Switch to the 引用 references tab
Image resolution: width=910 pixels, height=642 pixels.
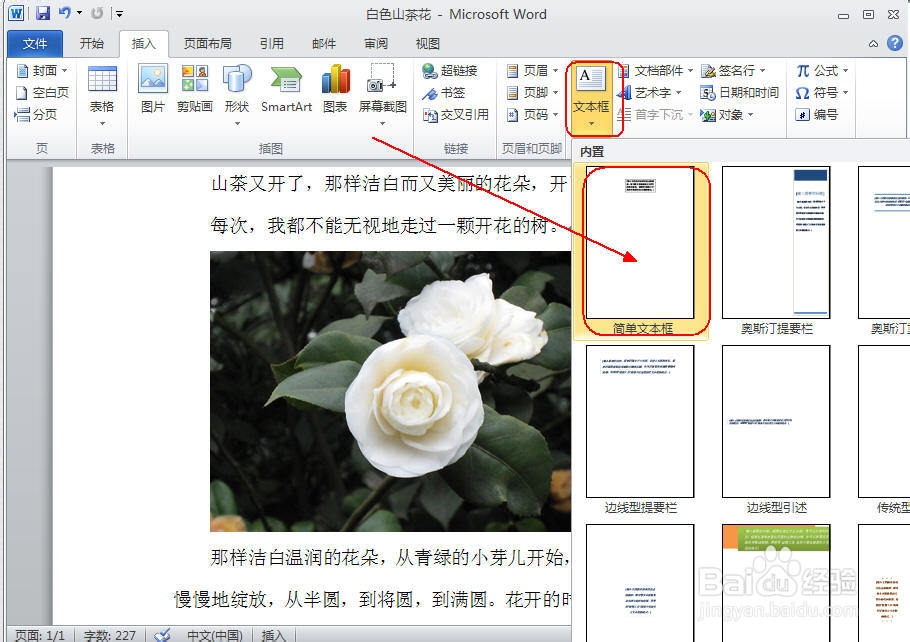tap(271, 44)
